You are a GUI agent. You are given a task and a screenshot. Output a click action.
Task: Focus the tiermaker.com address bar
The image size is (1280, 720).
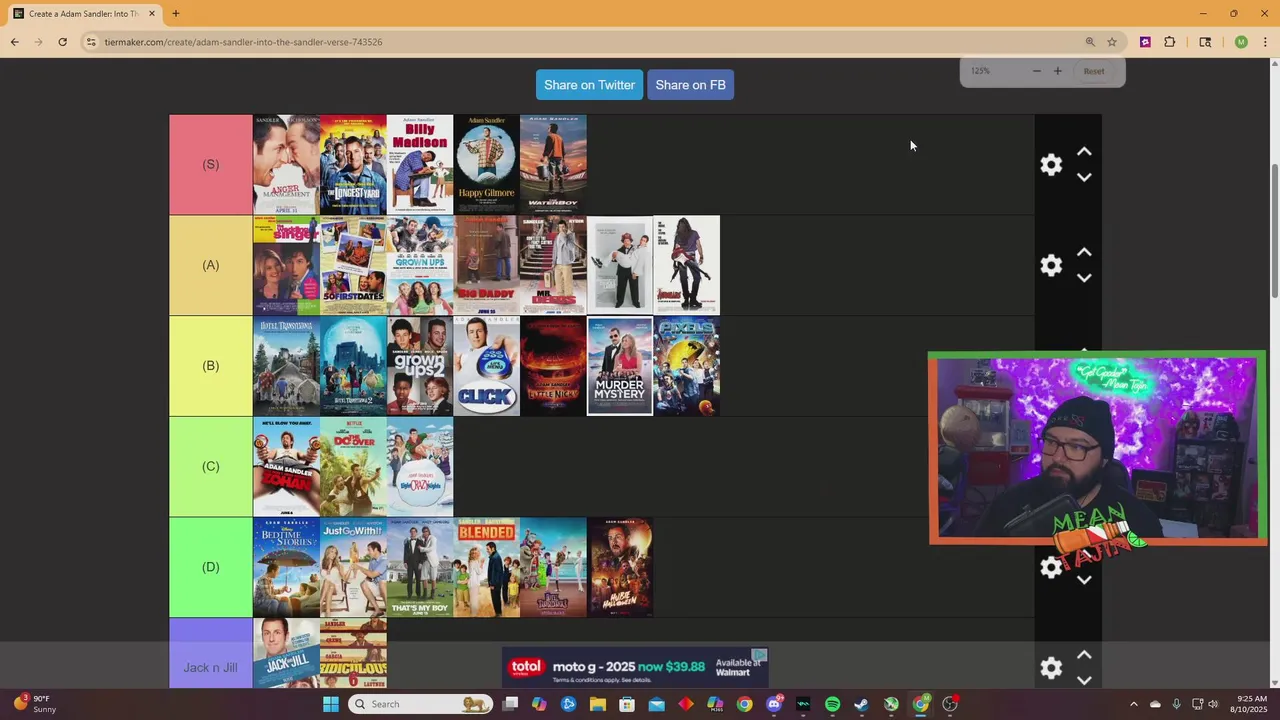(580, 42)
